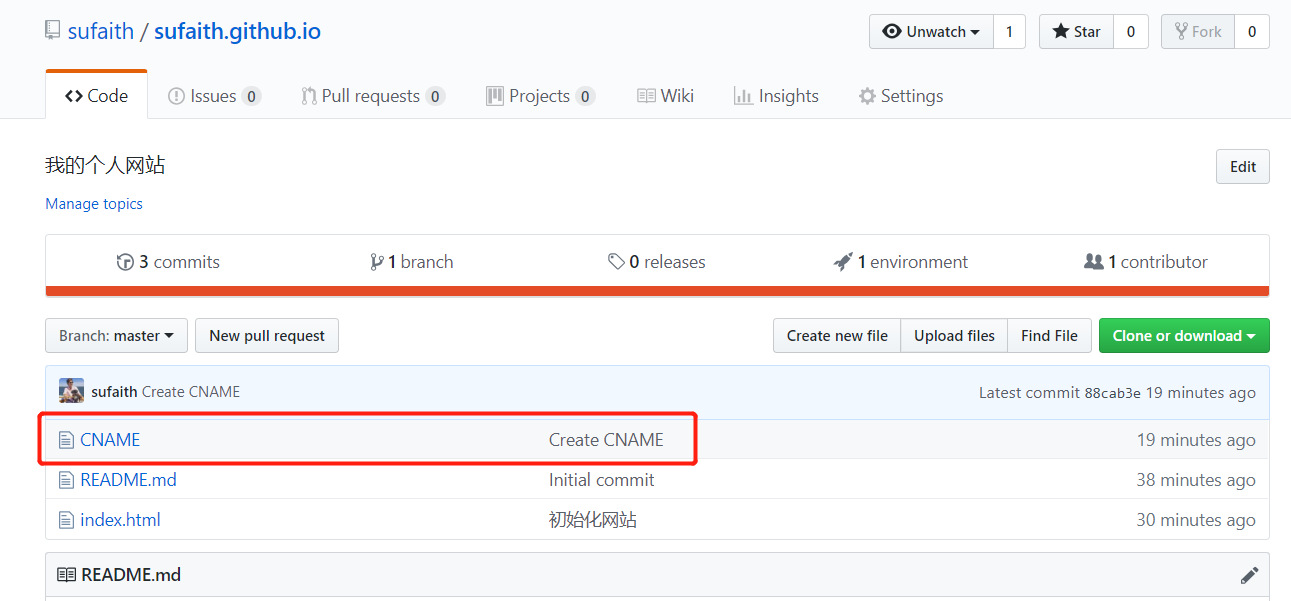Click the repository book icon beside sufaith
1291x601 pixels.
click(52, 31)
